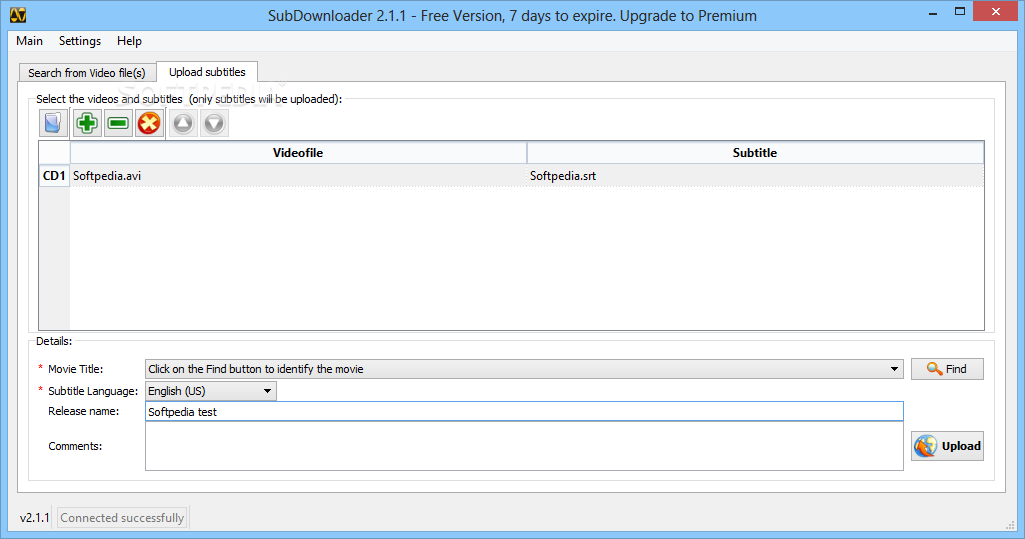Screen dimensions: 1025x539
Task: Click the move up arrow icon
Action: click(183, 123)
